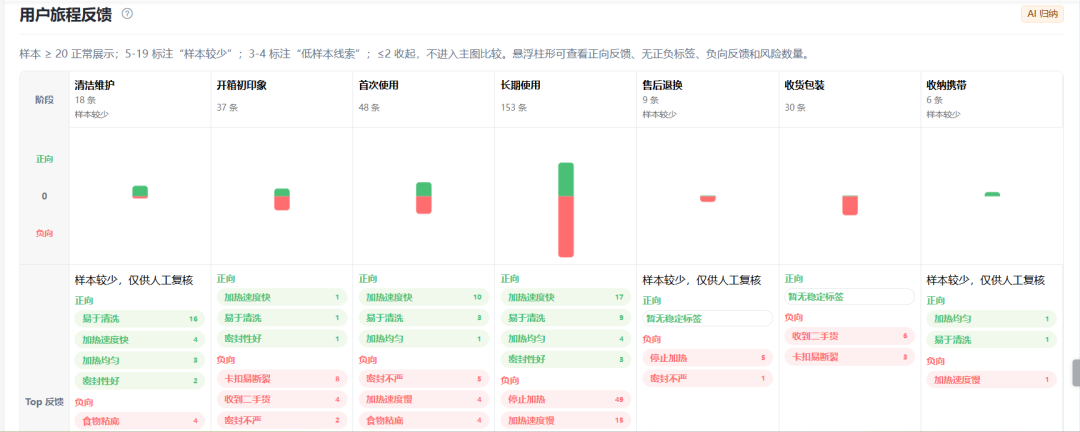Click 加热均匀 tag under 首次使用

424,338
